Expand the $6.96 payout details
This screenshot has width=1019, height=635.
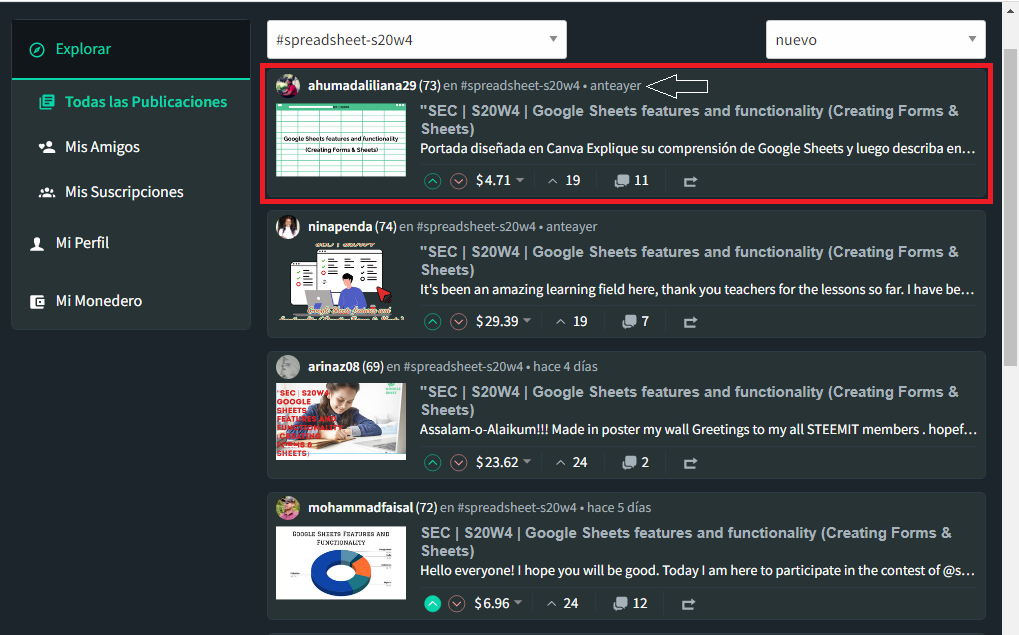[498, 604]
